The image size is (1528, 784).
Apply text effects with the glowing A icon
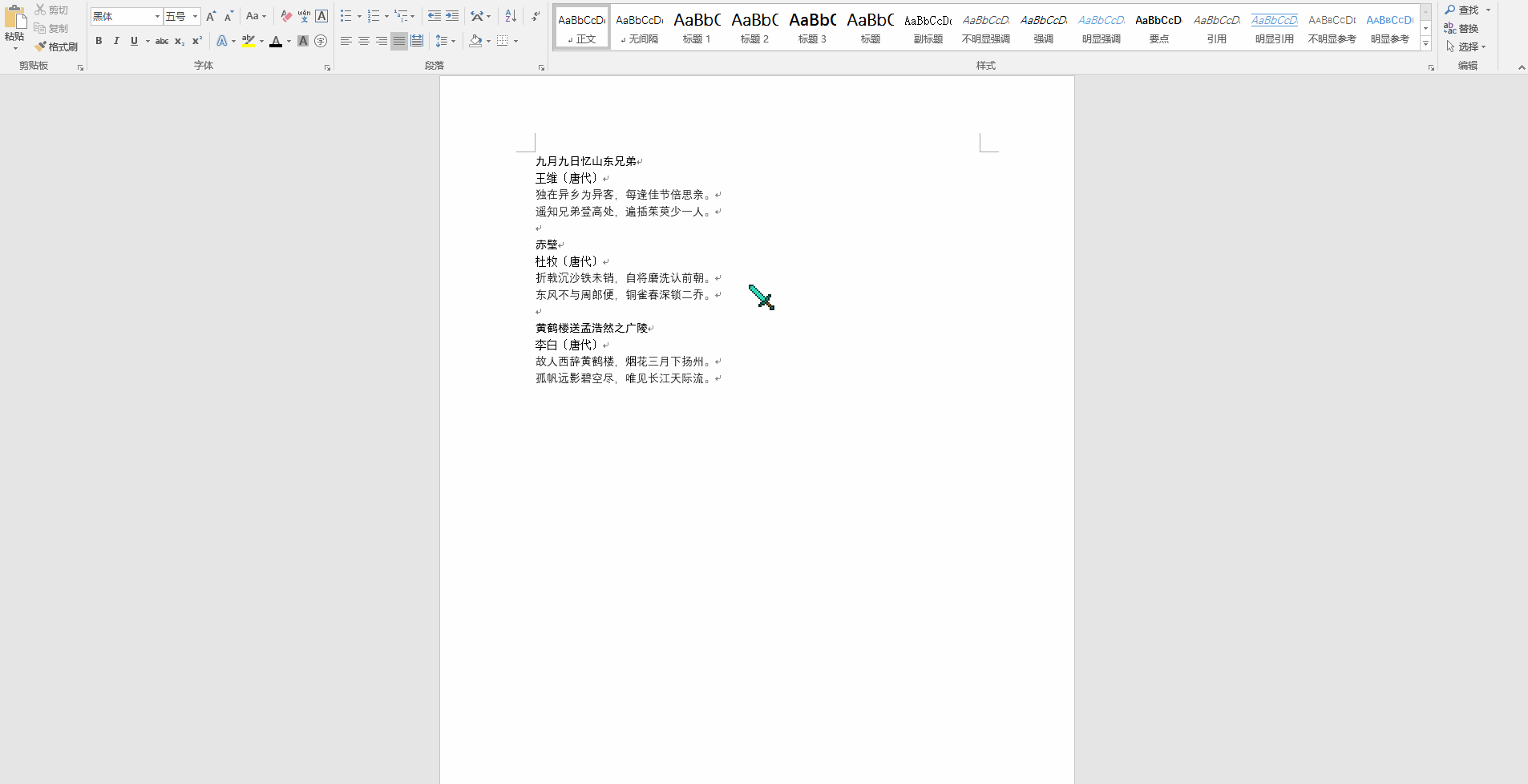pyautogui.click(x=221, y=41)
